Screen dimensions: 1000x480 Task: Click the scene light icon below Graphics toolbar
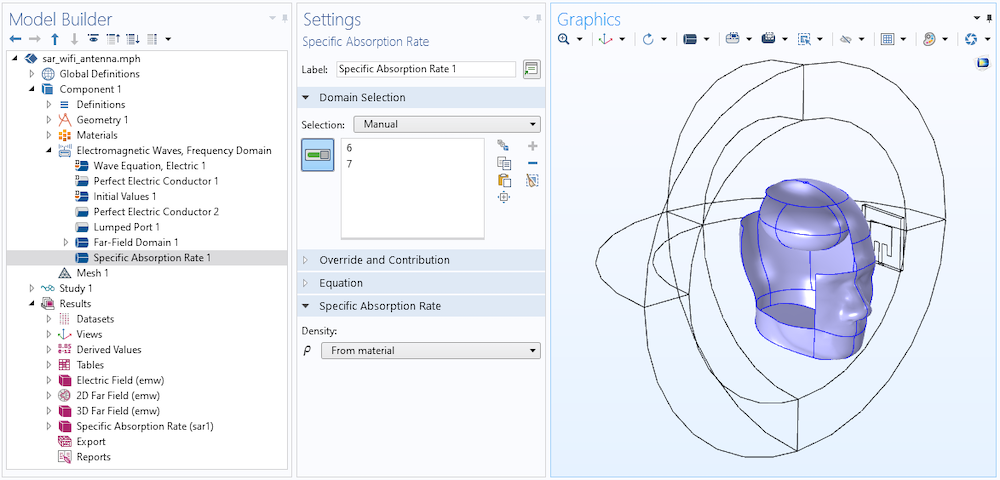click(x=983, y=62)
